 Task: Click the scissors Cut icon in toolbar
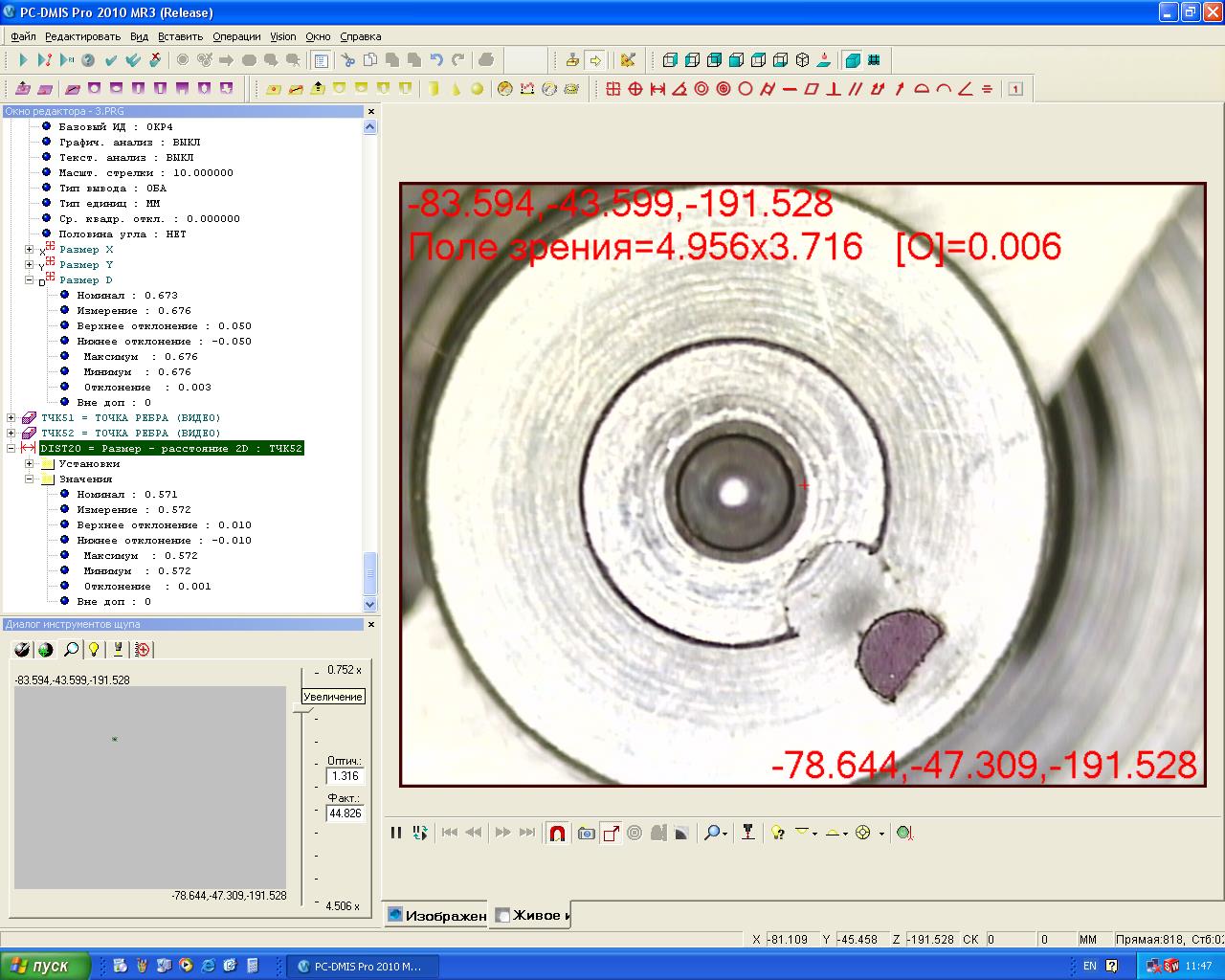click(x=348, y=60)
